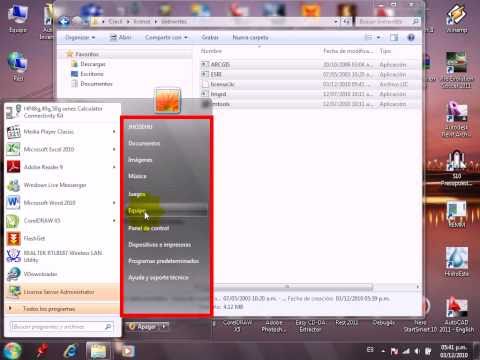Toggle the Explorer preview pane icon
480x360 pixels.
[x=394, y=37]
